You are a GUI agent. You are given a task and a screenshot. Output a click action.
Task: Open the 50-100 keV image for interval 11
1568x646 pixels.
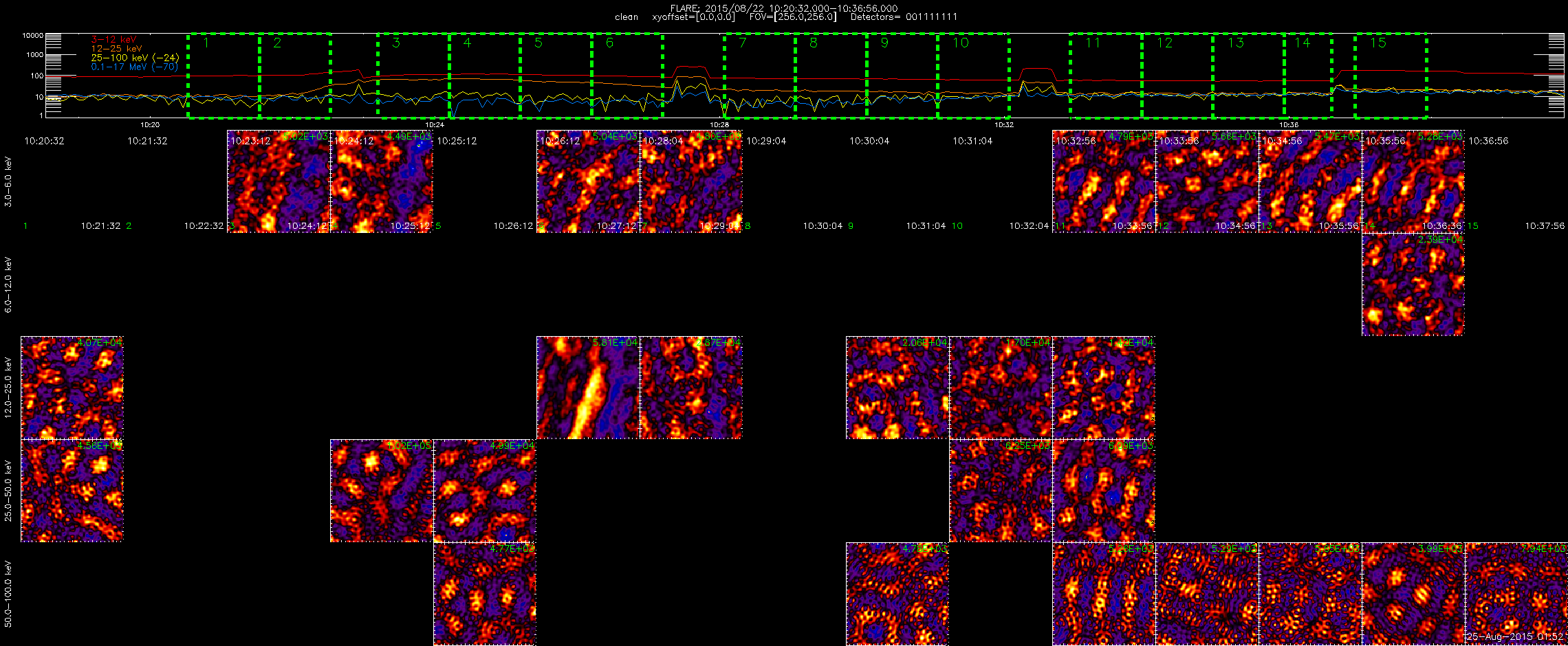click(1104, 594)
